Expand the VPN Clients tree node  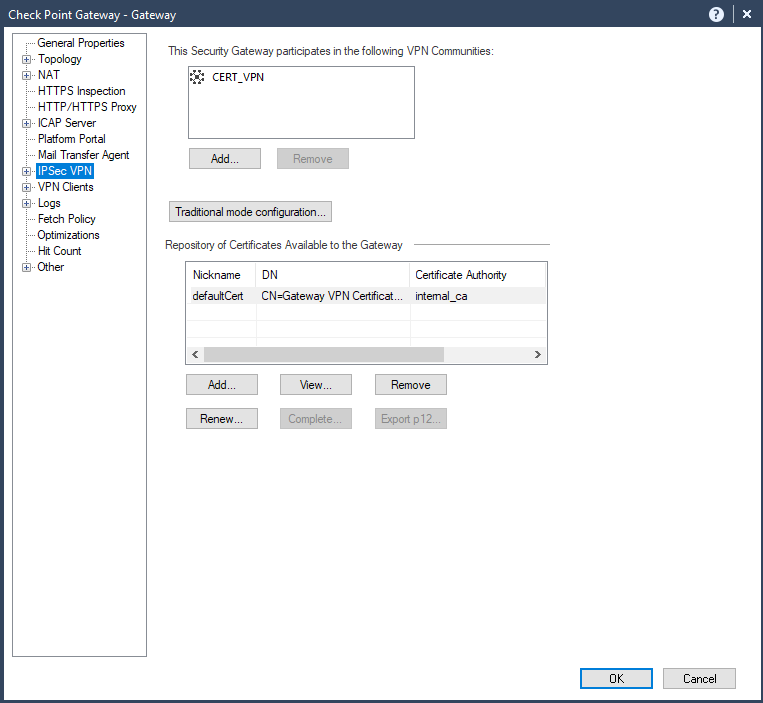tap(27, 187)
